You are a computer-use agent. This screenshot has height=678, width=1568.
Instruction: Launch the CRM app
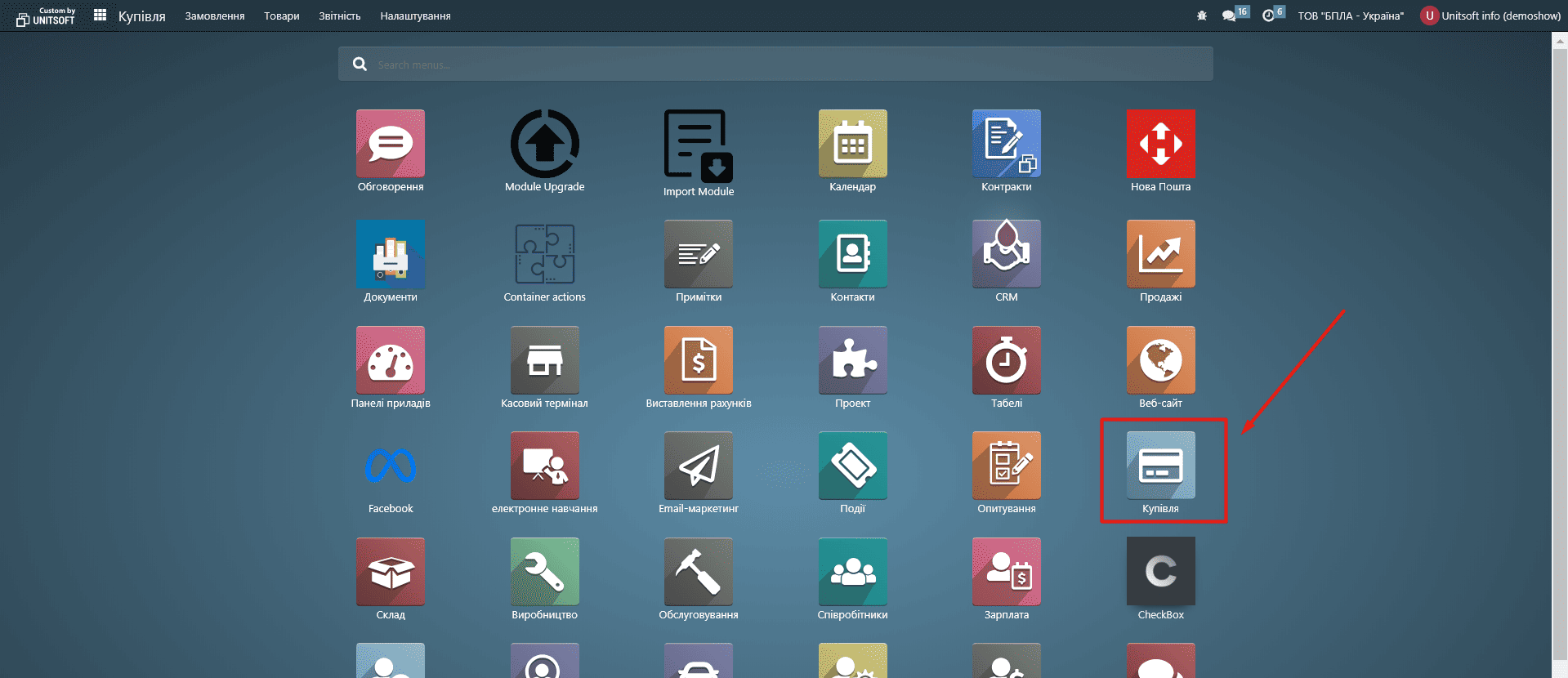pos(1006,255)
